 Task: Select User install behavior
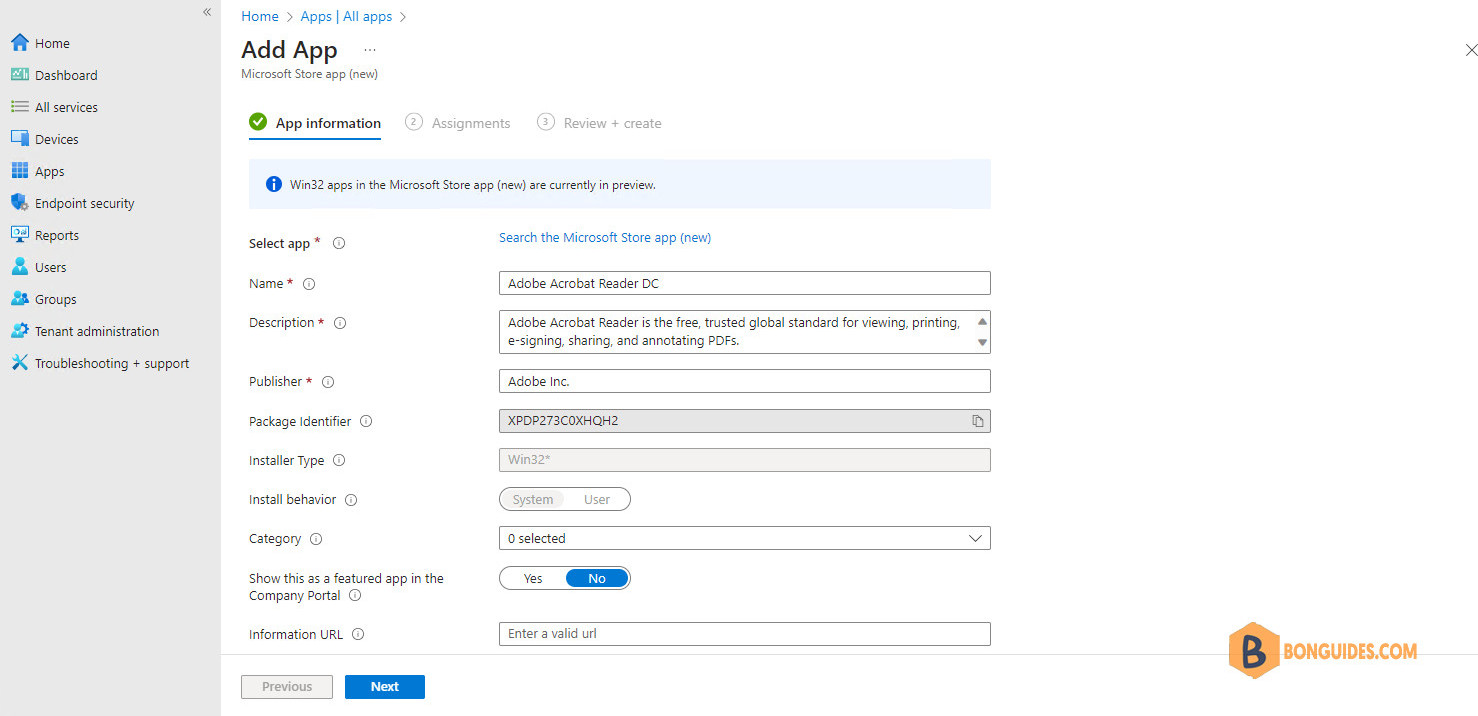[x=597, y=499]
